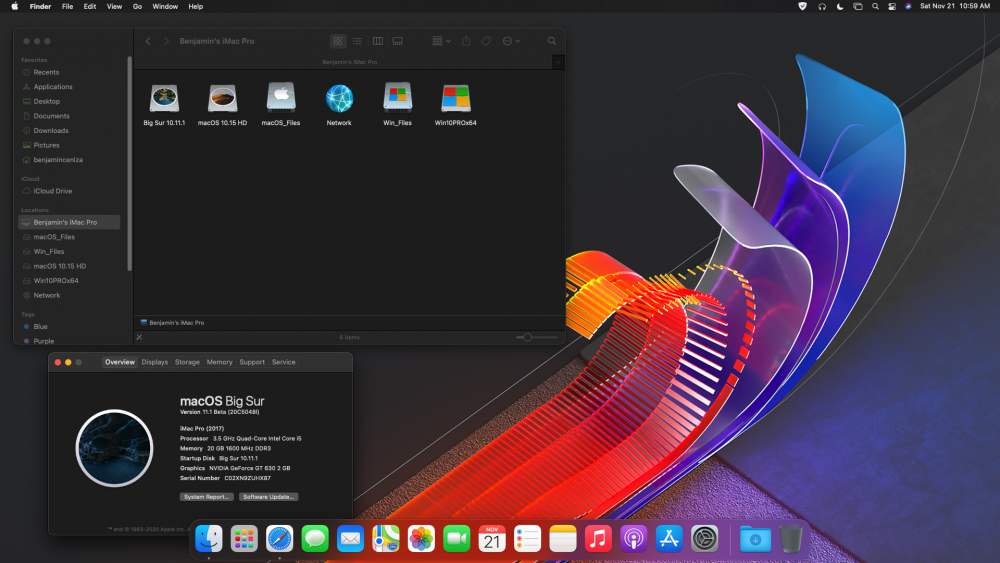The image size is (1000, 563).
Task: Select the Overview tab in About This Mac
Action: (x=120, y=362)
